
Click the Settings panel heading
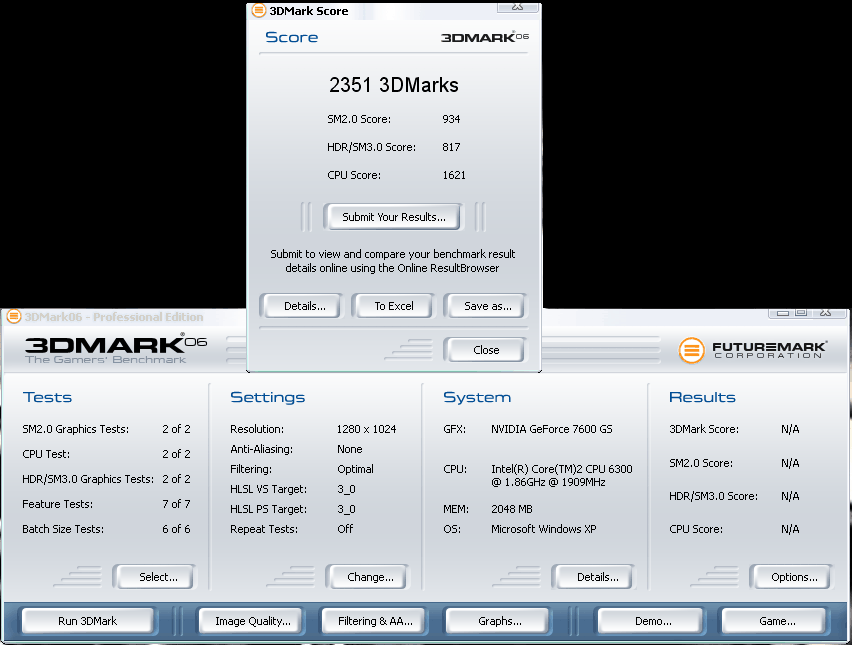267,397
